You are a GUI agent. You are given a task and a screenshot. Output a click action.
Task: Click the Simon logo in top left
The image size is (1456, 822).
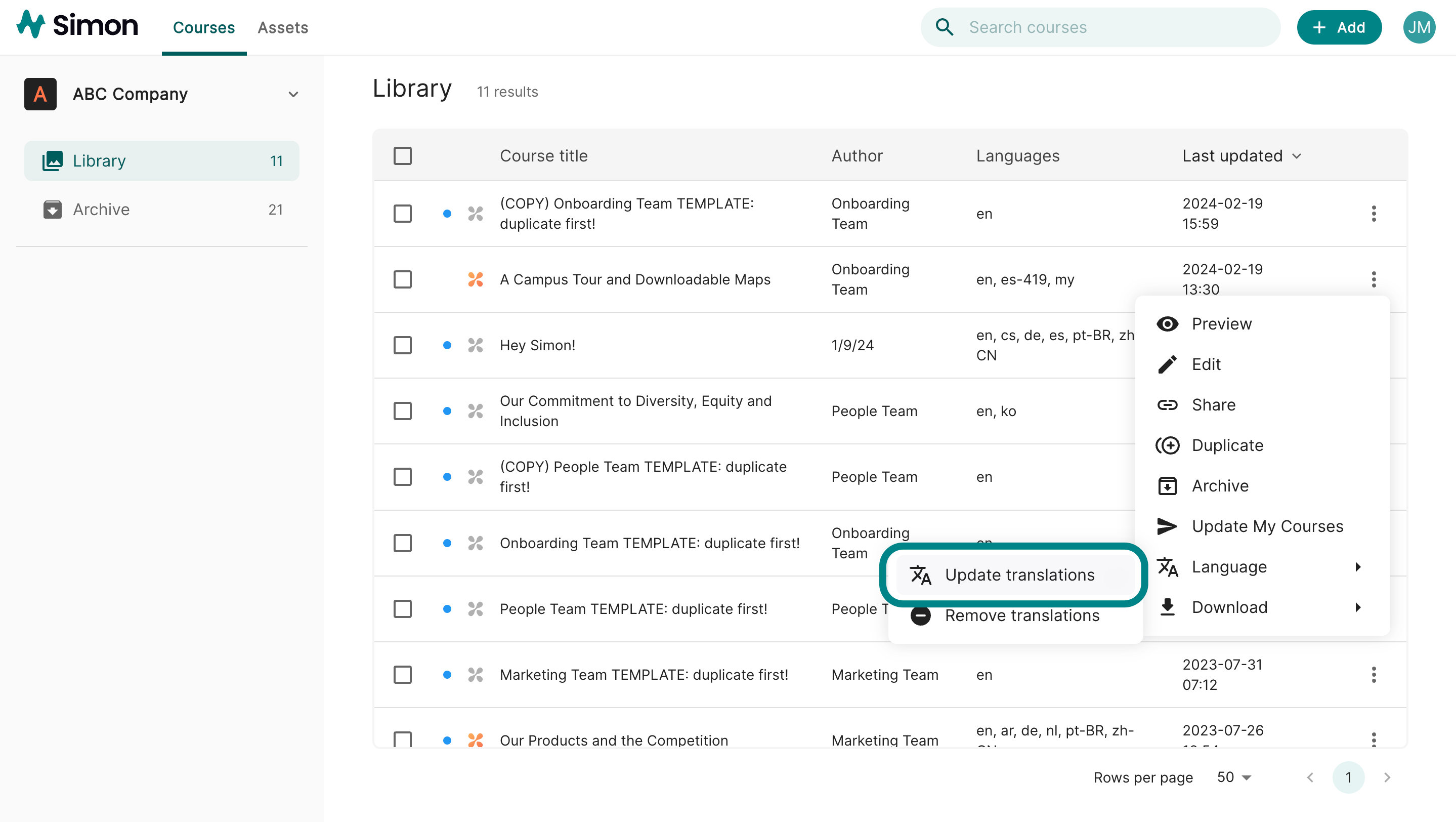[x=77, y=25]
